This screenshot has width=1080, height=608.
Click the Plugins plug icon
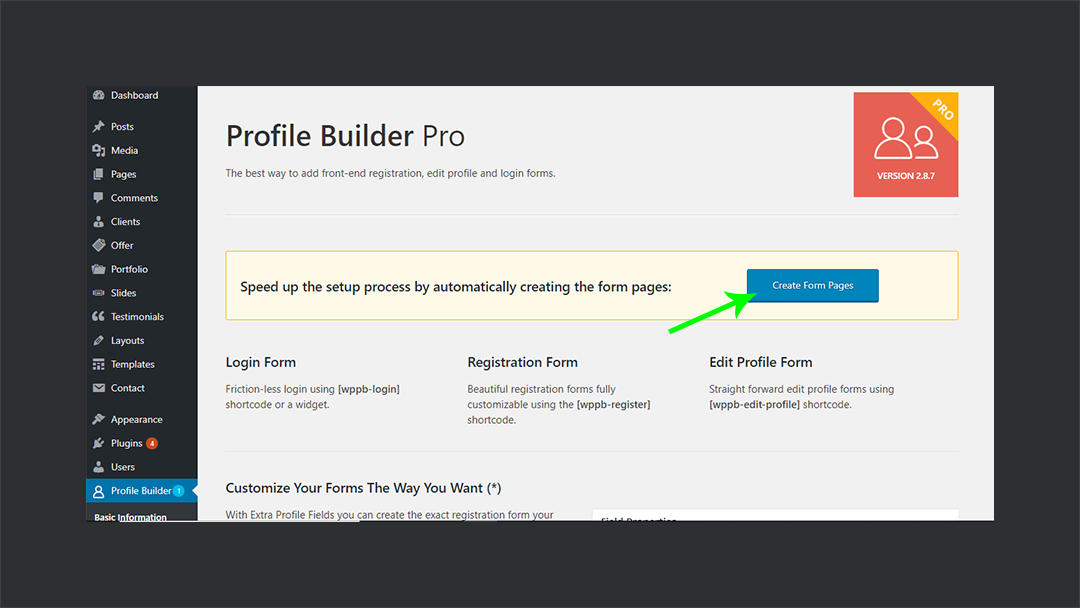98,443
